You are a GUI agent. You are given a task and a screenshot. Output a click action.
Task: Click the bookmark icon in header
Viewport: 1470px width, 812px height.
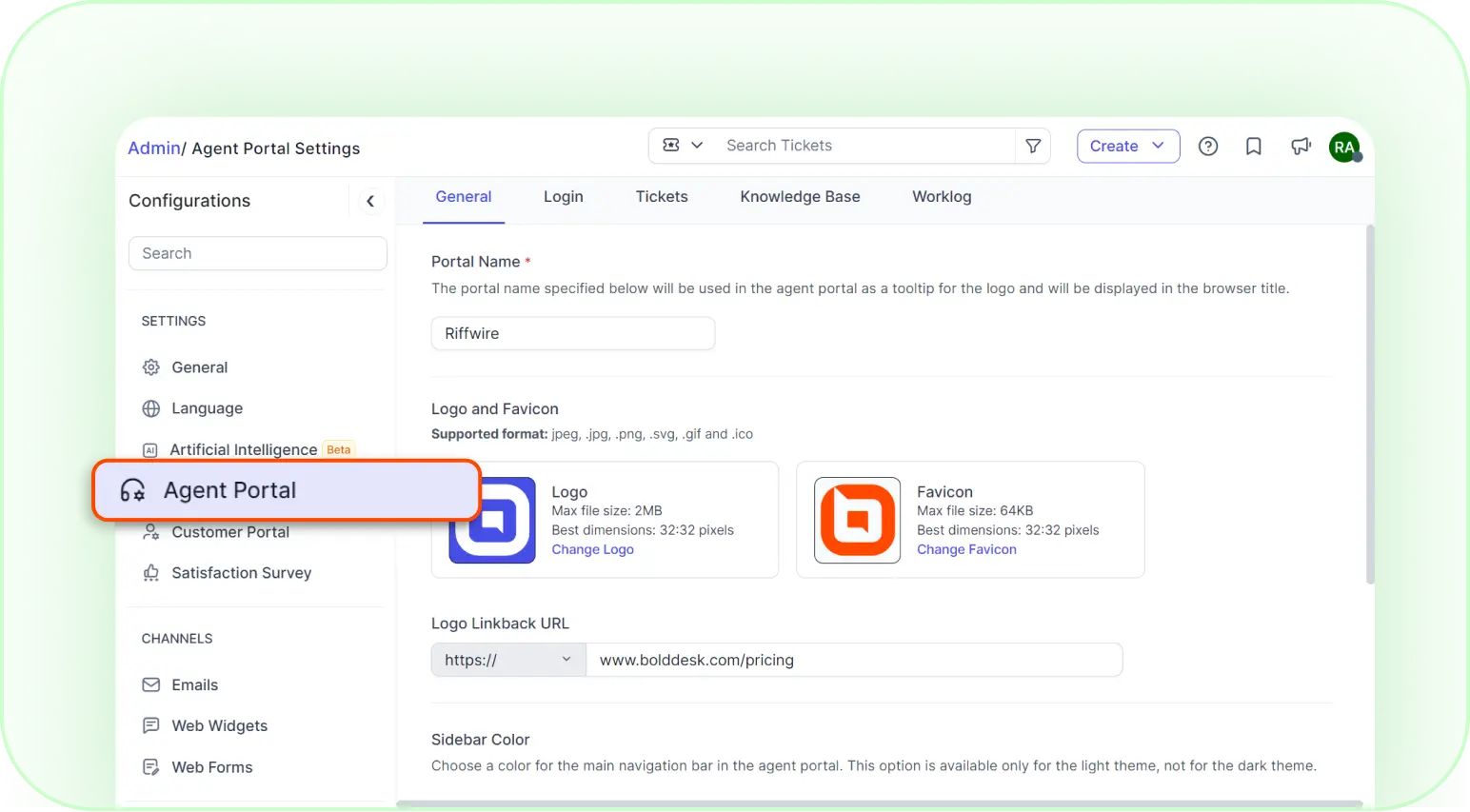[x=1253, y=147]
